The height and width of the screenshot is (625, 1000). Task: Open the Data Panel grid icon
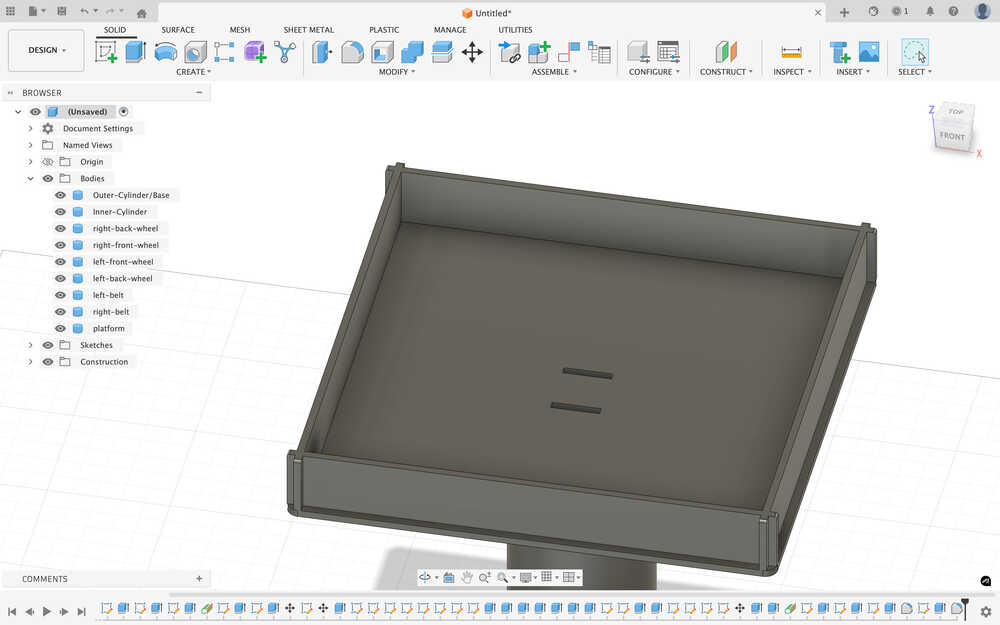coord(10,11)
